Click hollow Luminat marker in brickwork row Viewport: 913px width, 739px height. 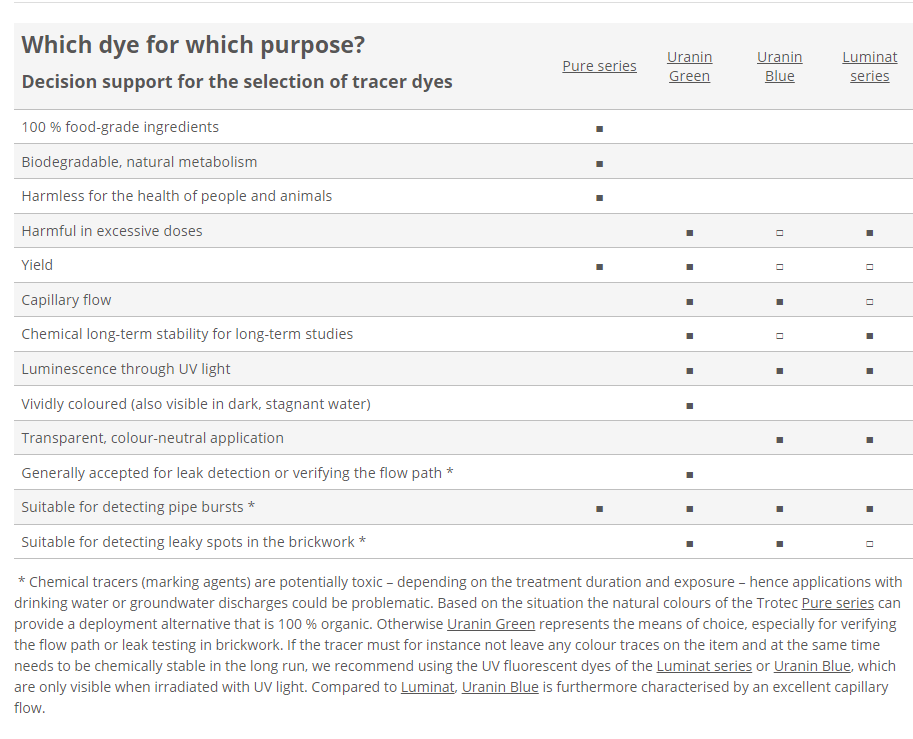coord(869,543)
